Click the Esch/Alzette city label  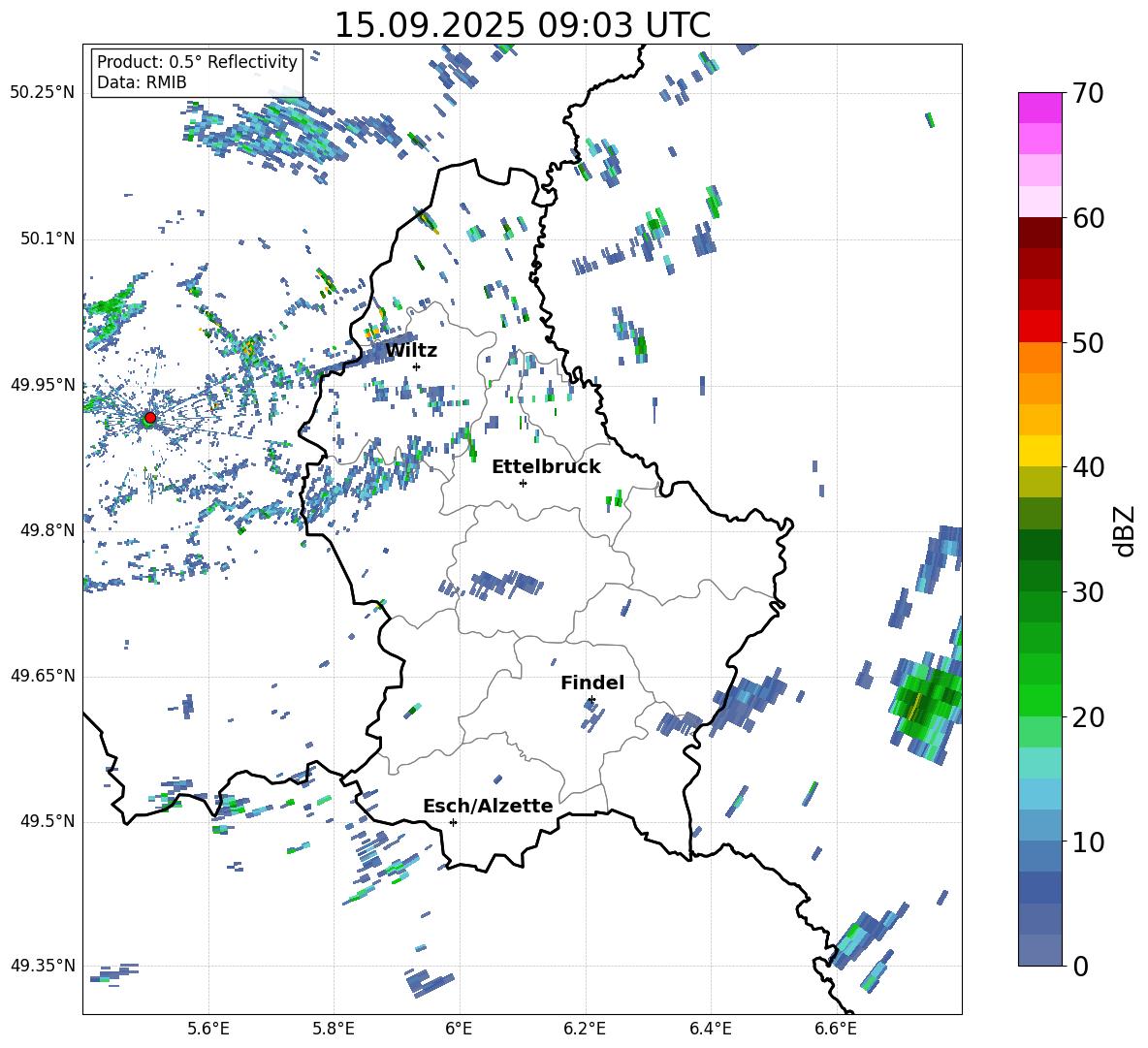[x=488, y=806]
